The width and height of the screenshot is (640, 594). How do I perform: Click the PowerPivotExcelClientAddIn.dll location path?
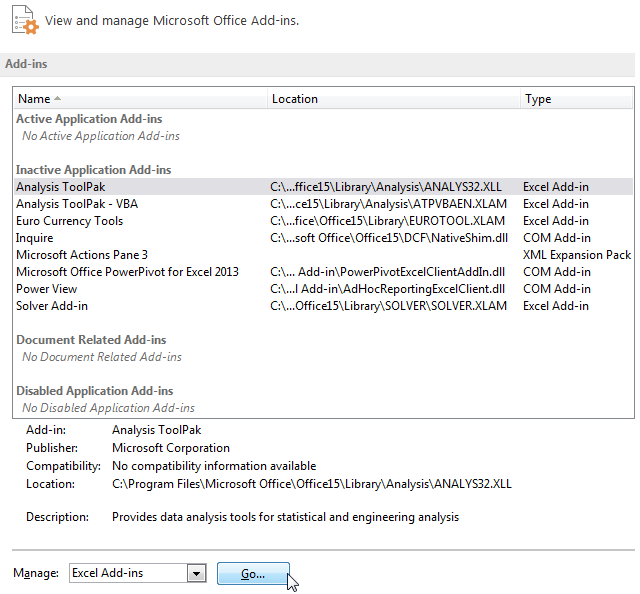point(387,272)
